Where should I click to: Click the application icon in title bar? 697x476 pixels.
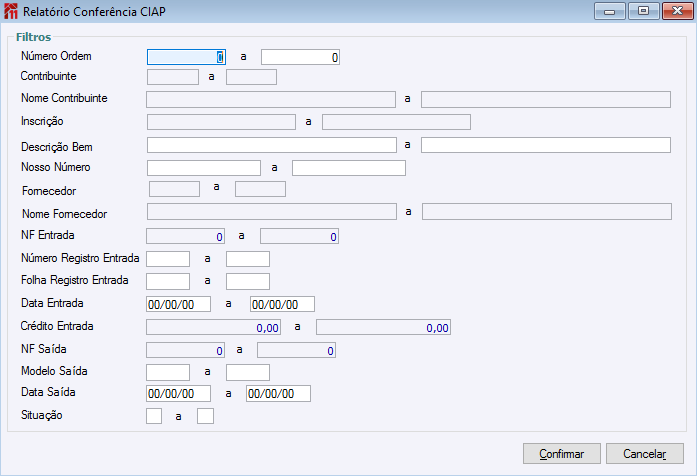[x=11, y=11]
